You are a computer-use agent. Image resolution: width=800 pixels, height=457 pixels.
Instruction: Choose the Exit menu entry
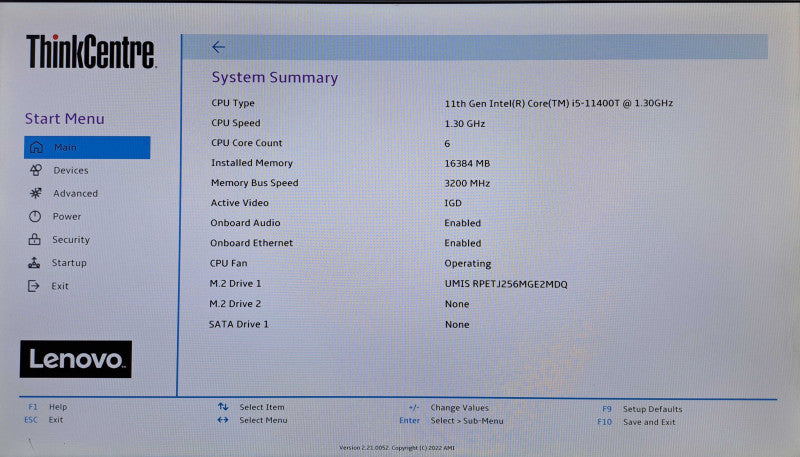60,286
